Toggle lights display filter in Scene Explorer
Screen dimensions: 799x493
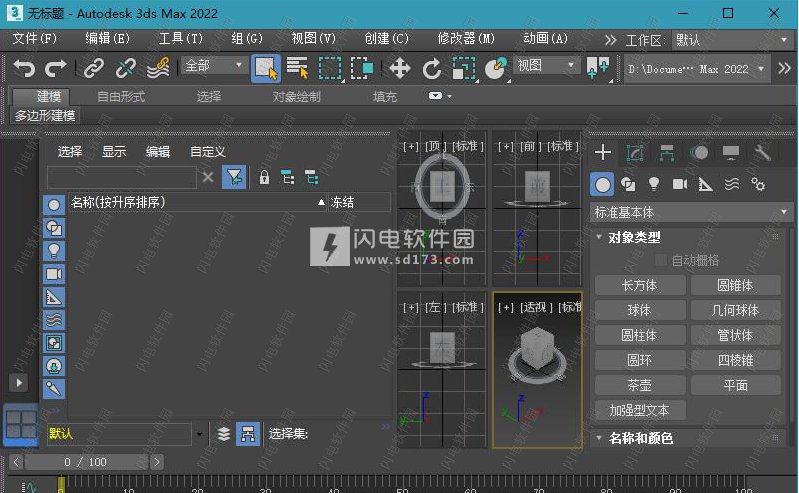pos(54,251)
